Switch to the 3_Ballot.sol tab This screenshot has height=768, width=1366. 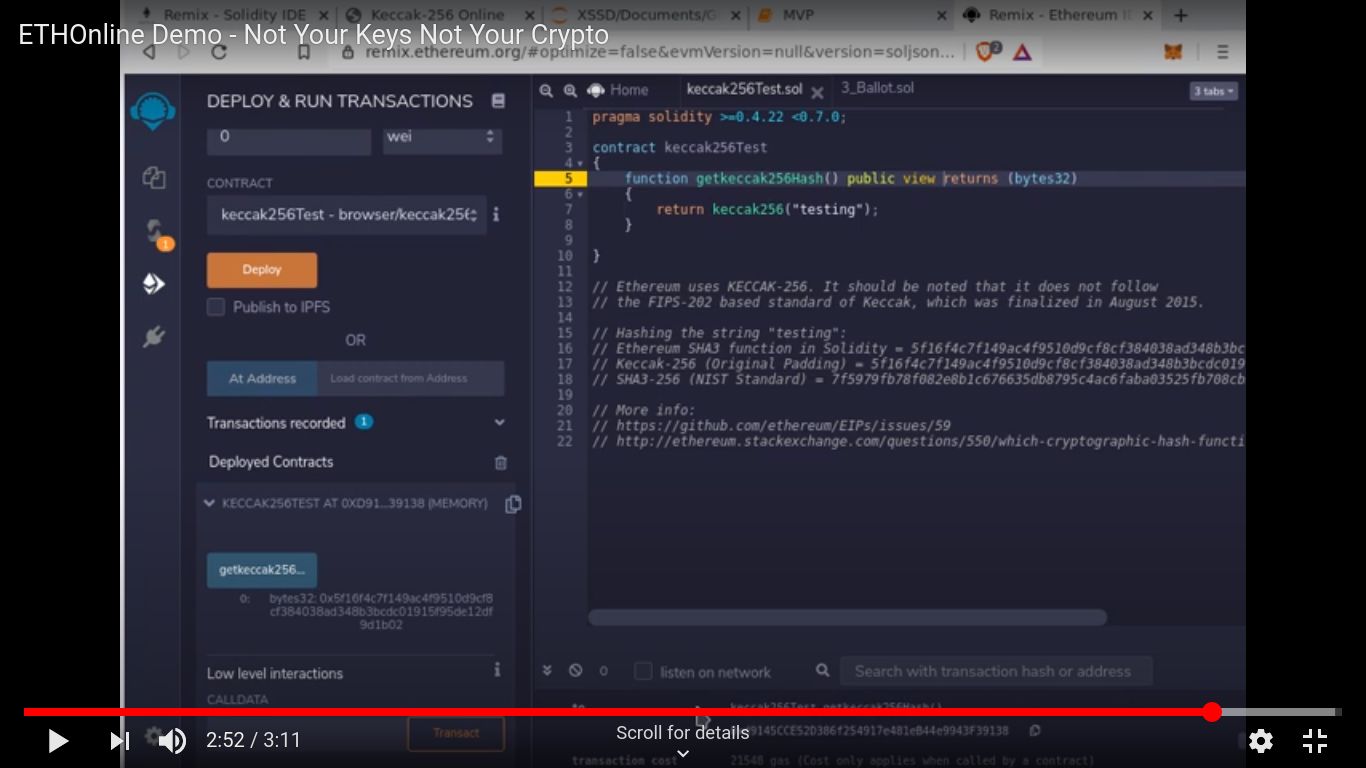tap(877, 88)
